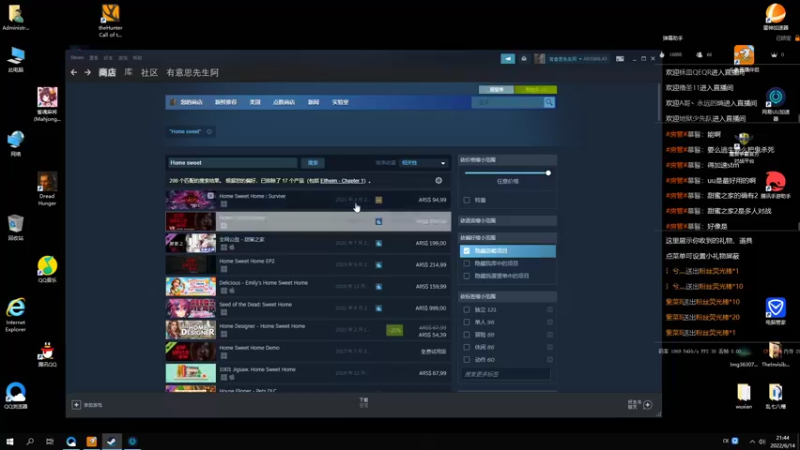Collapse the preferences filter section header

tap(507, 238)
